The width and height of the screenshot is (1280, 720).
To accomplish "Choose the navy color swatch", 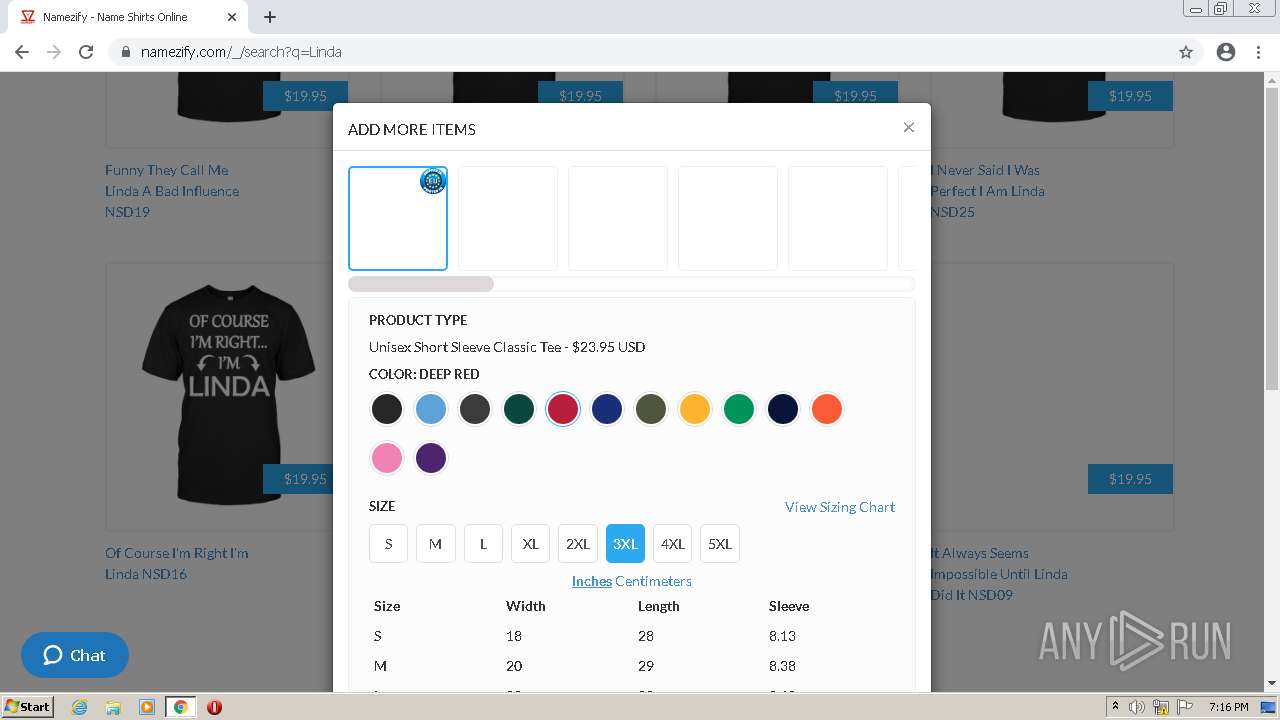I will point(783,409).
